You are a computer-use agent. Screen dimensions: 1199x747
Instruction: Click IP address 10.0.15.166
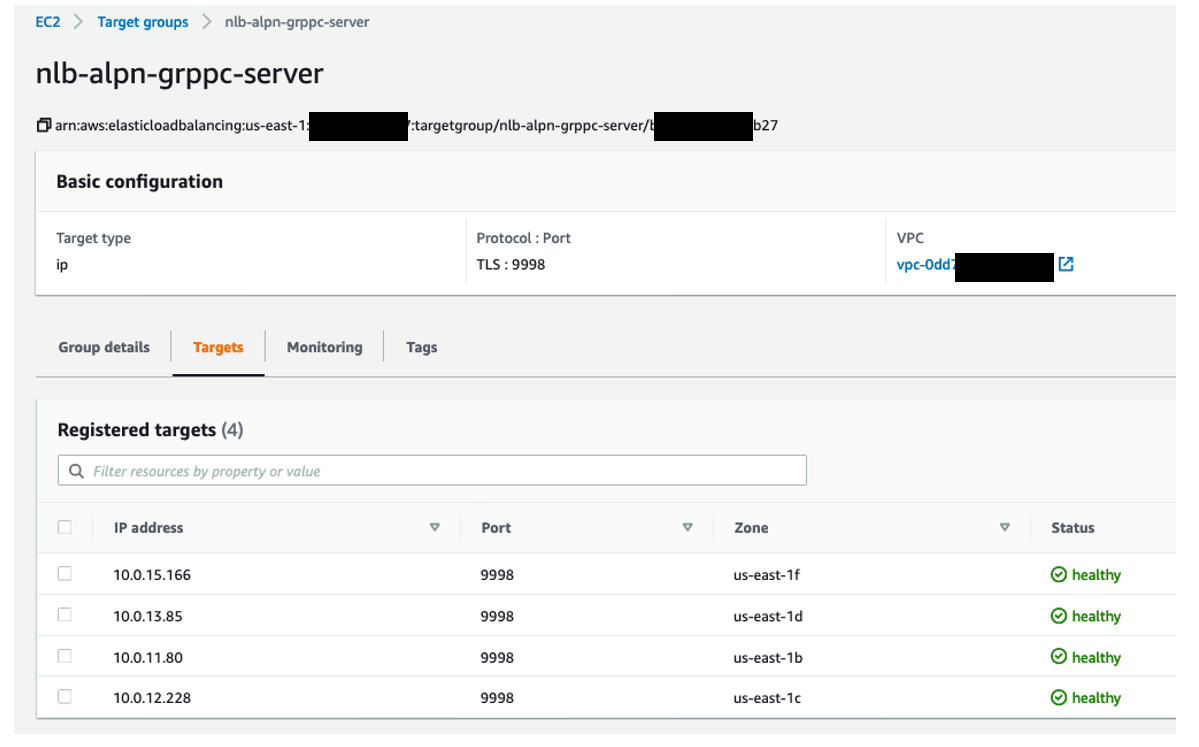tap(152, 575)
